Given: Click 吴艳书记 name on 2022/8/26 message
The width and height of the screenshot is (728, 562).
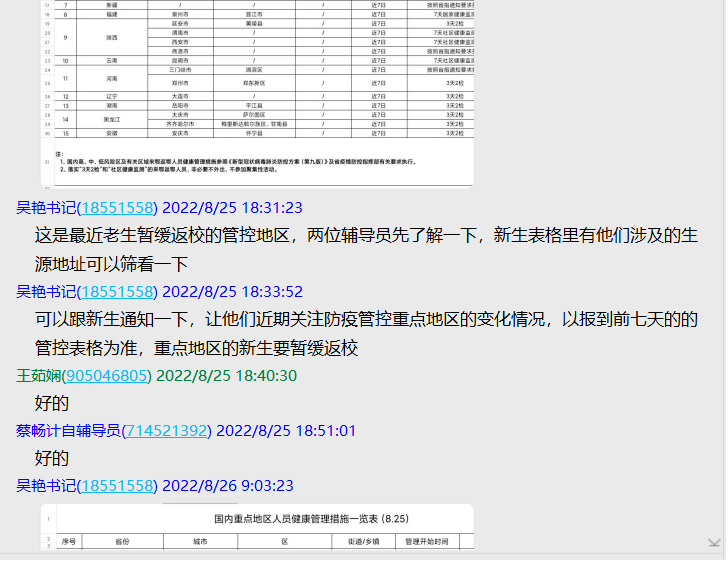Looking at the screenshot, I should pos(45,486).
